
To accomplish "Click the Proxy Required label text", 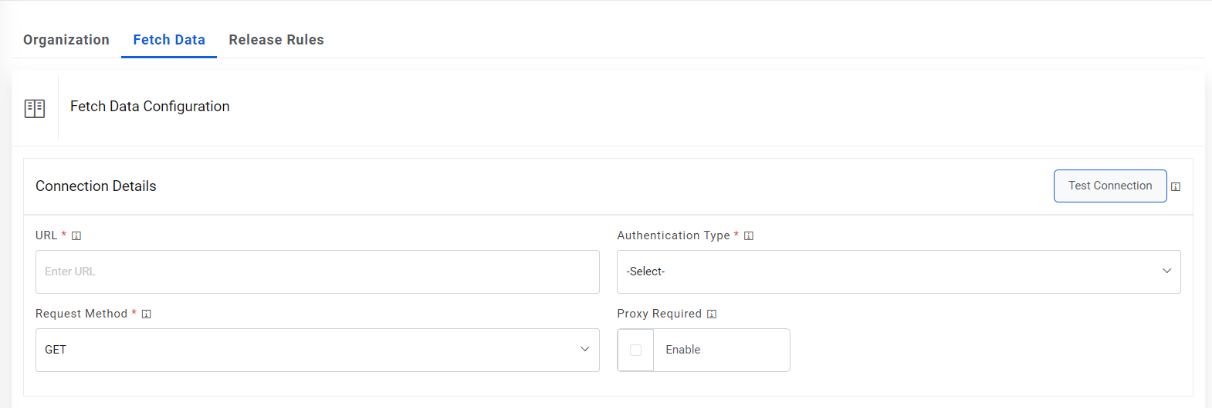I will click(x=659, y=314).
